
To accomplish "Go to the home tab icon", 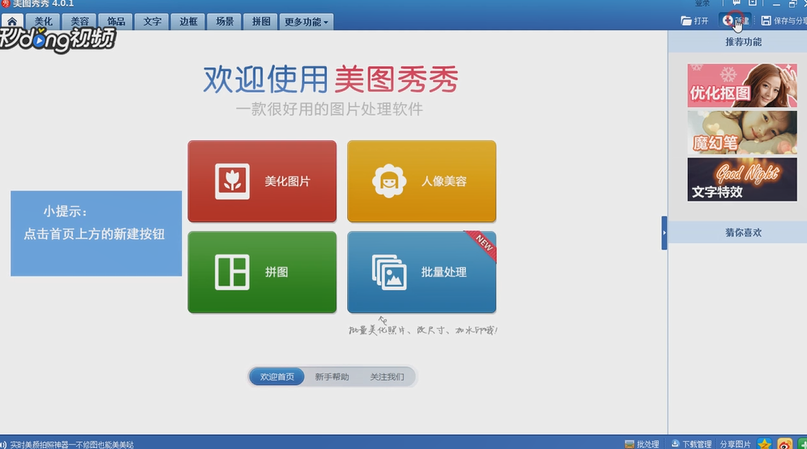I will coord(12,22).
